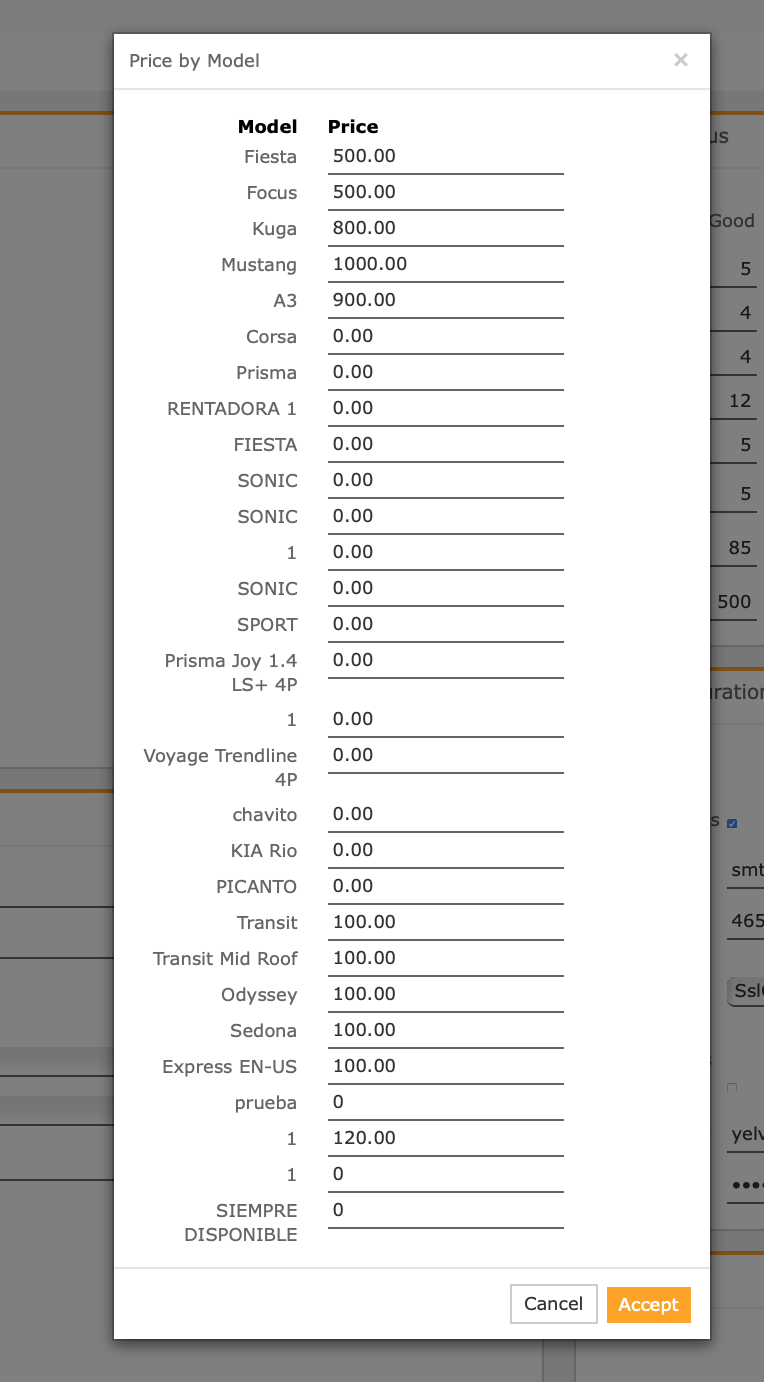Click the Price by Model dialog title
Viewport: 764px width, 1382px height.
[x=194, y=61]
